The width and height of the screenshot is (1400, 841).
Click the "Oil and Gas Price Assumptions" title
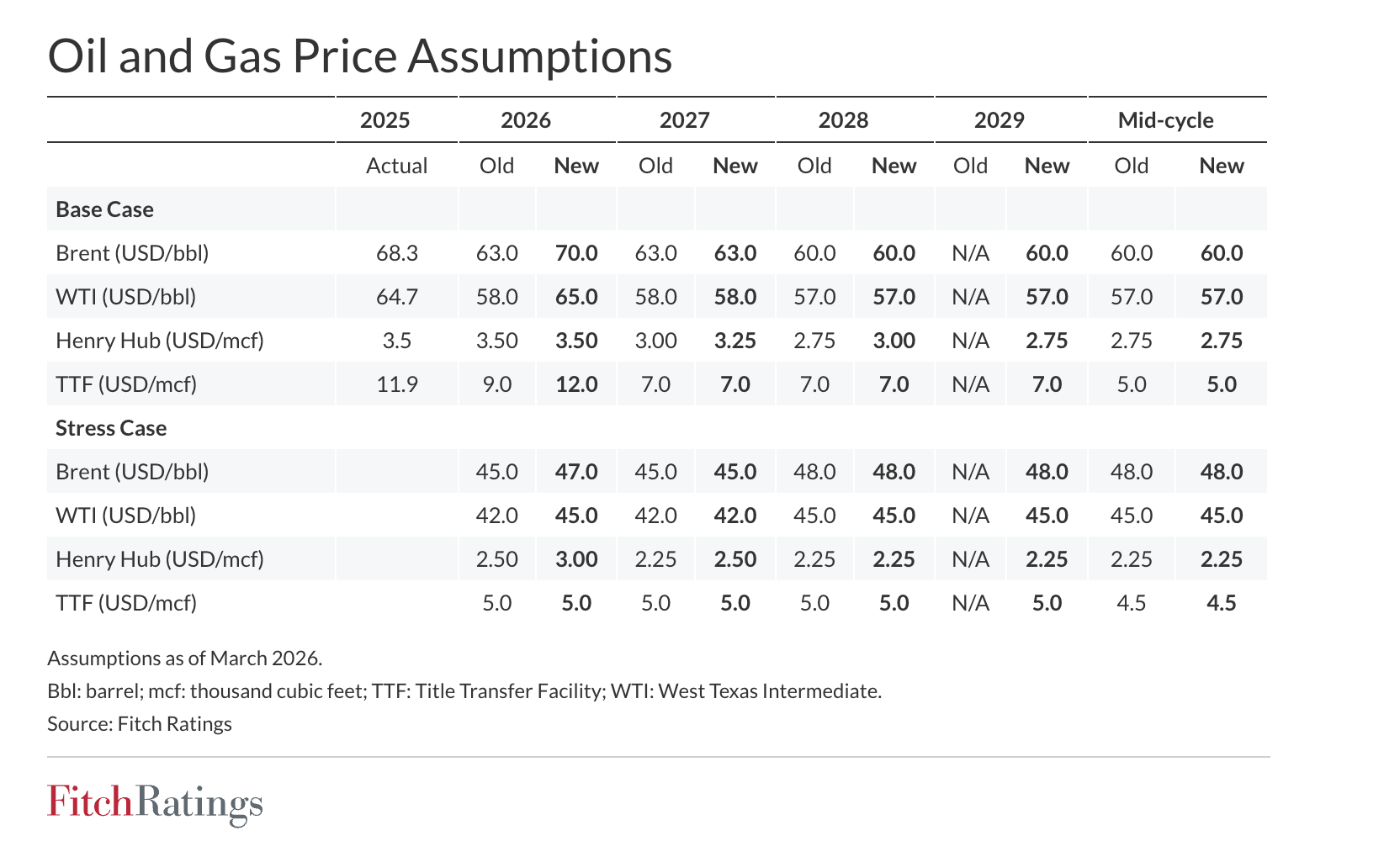pos(359,56)
